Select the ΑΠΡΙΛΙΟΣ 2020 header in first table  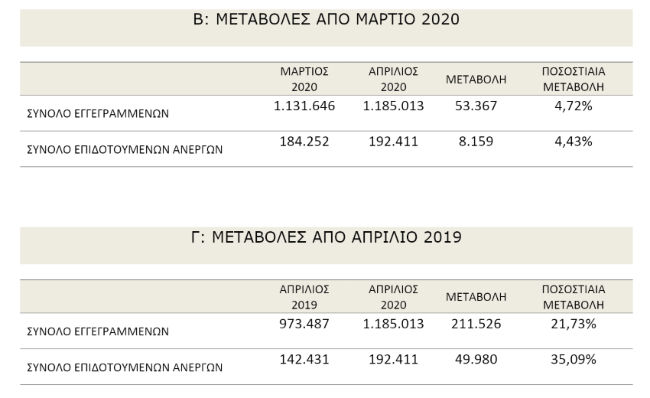[x=393, y=79]
